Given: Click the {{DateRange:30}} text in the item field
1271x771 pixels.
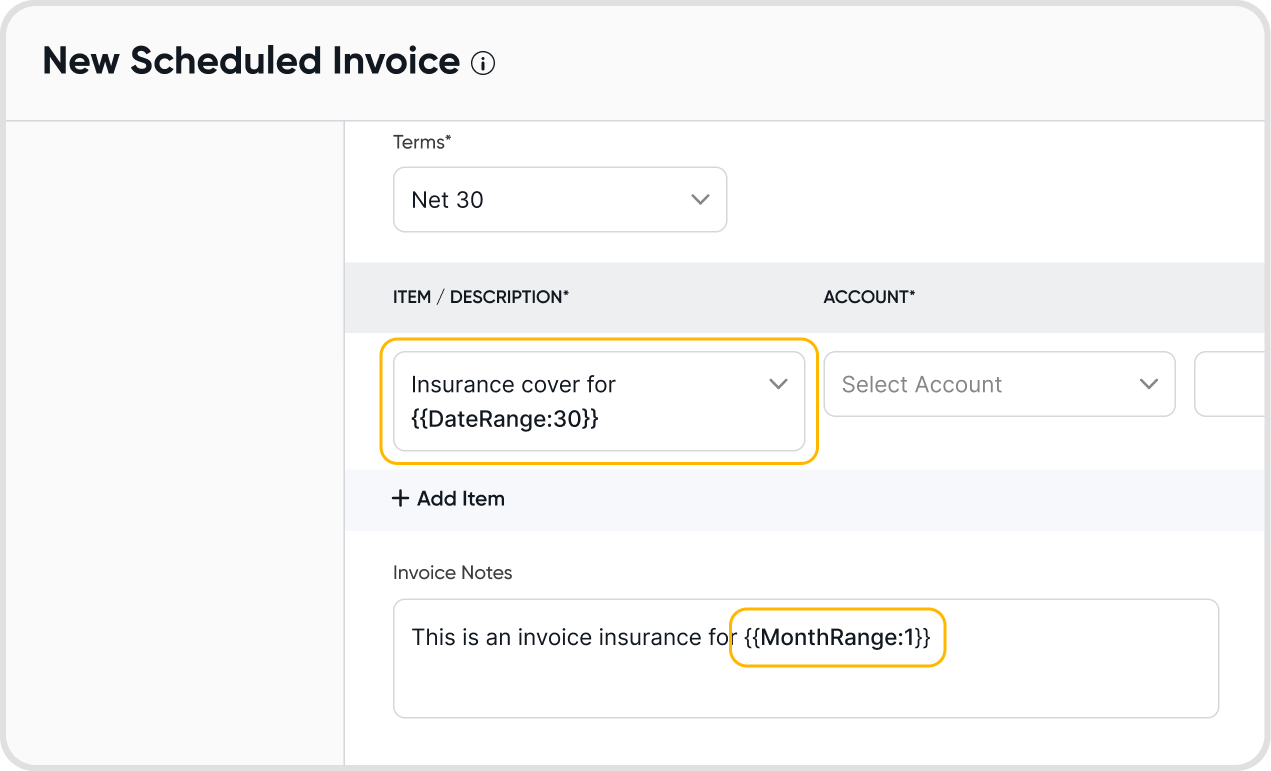Looking at the screenshot, I should coord(504,419).
